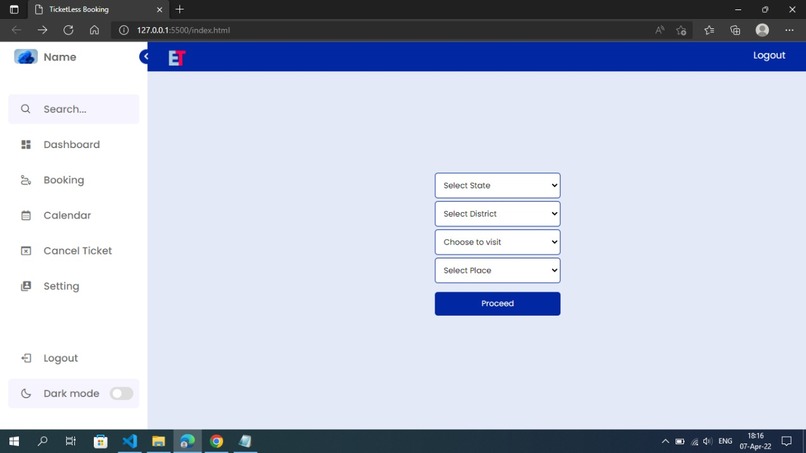Expand the Select Place dropdown
The image size is (806, 453).
point(497,270)
